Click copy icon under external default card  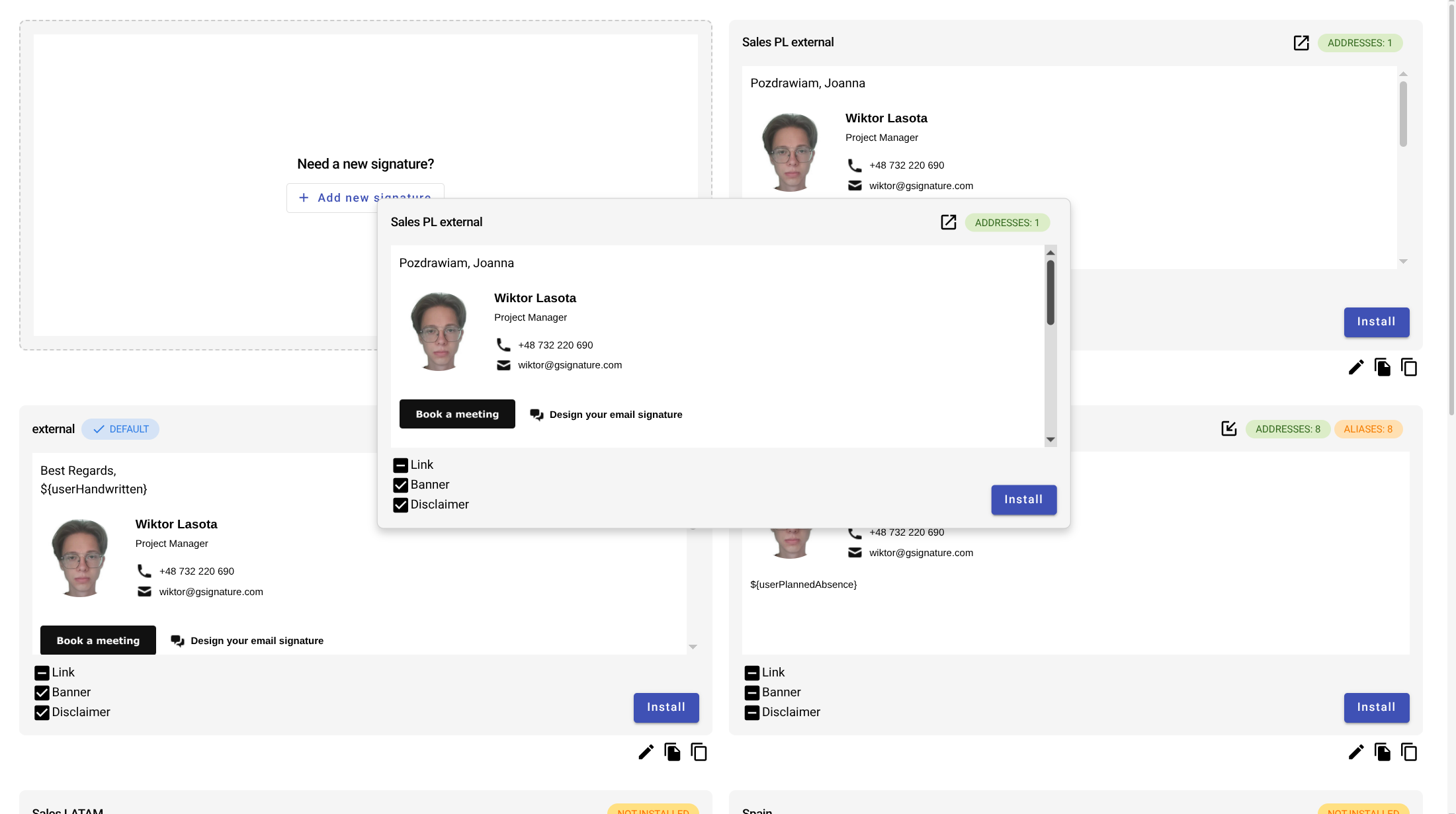coord(699,752)
